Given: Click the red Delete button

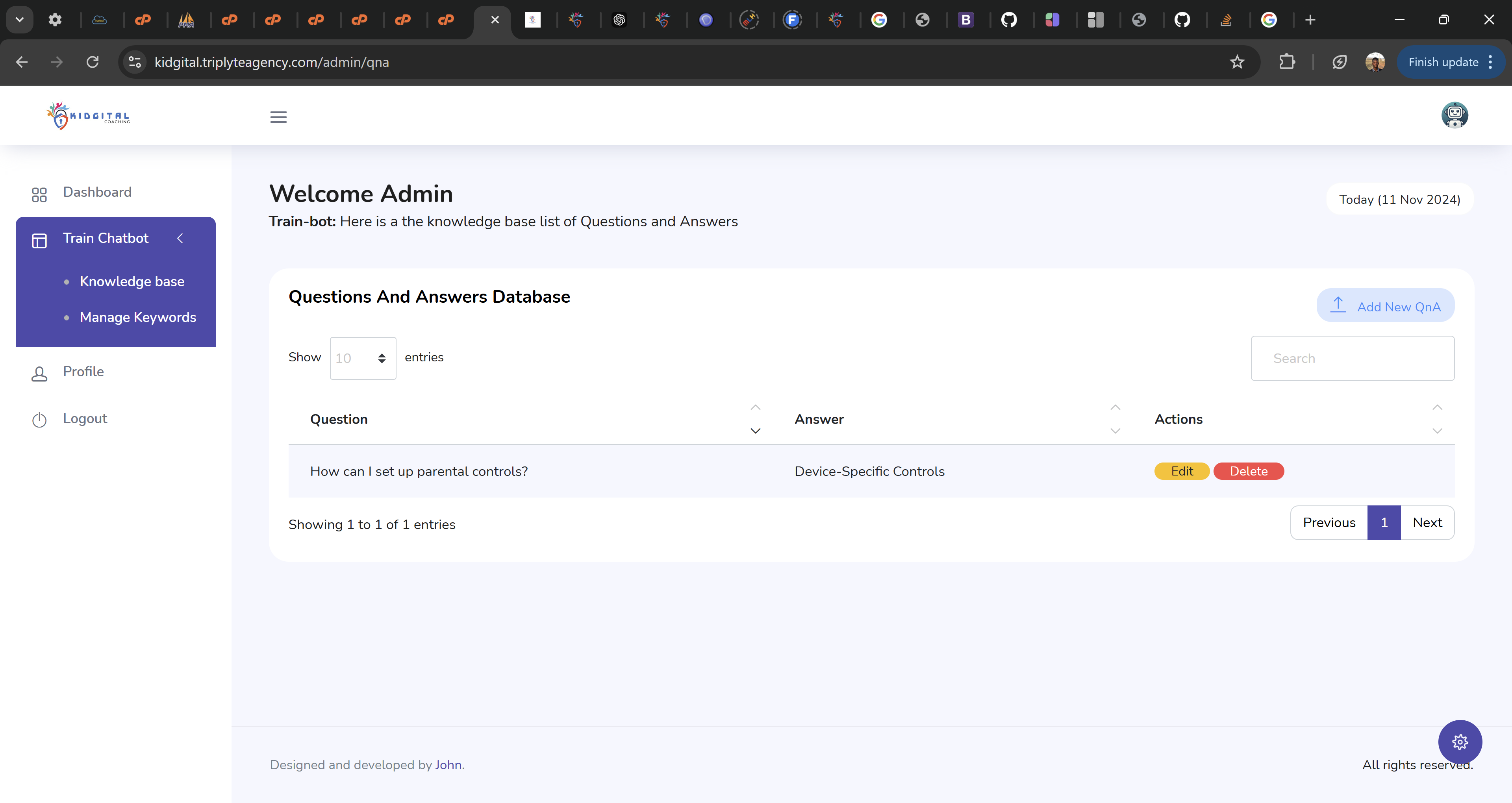Looking at the screenshot, I should point(1249,471).
